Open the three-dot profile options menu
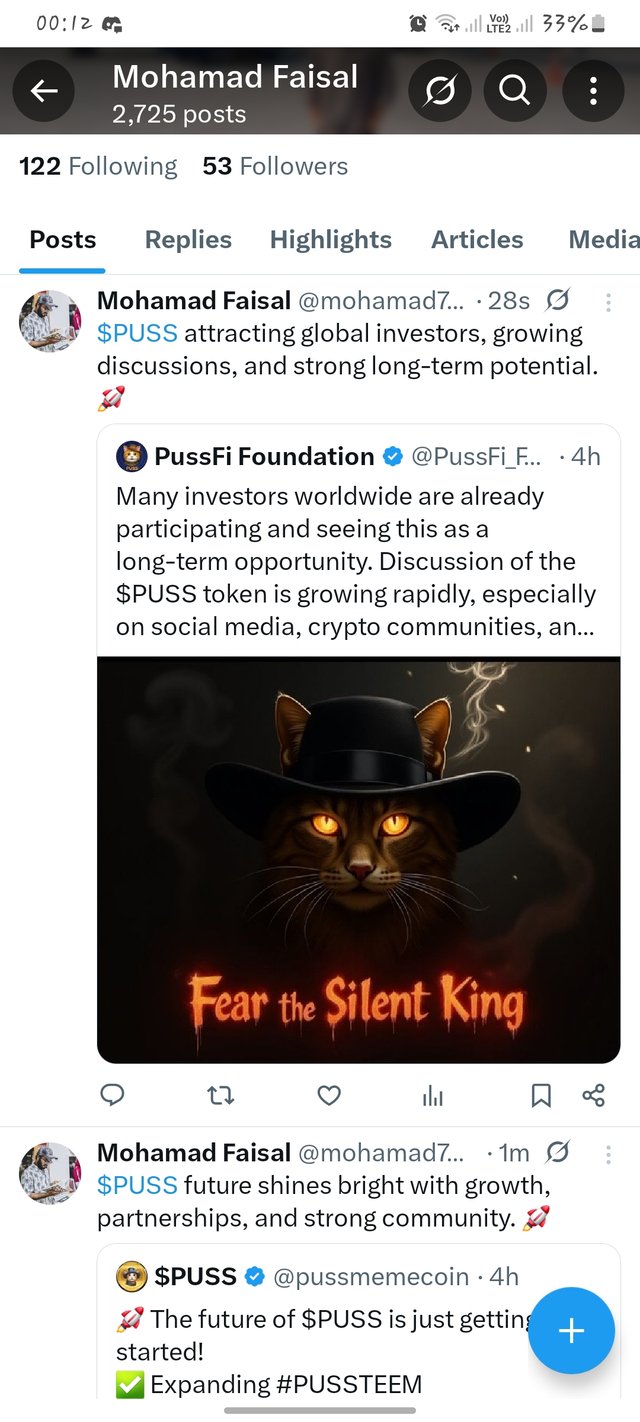 click(593, 92)
